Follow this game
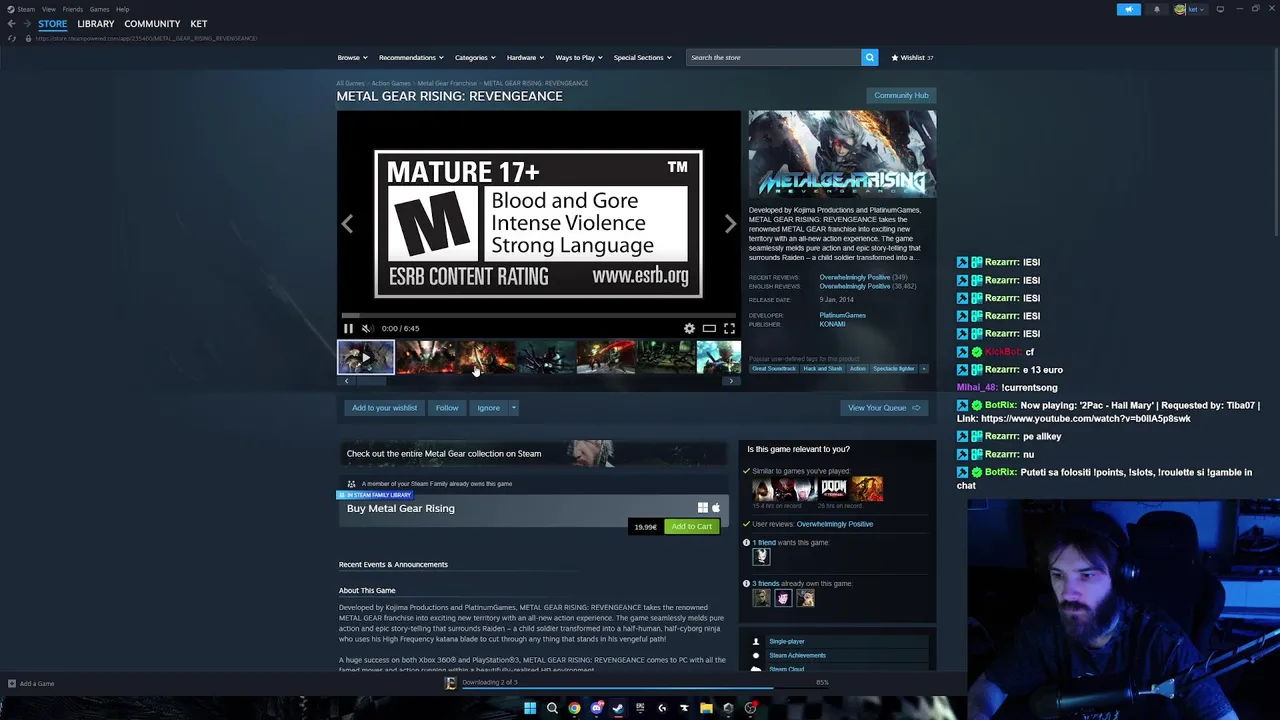 point(447,408)
